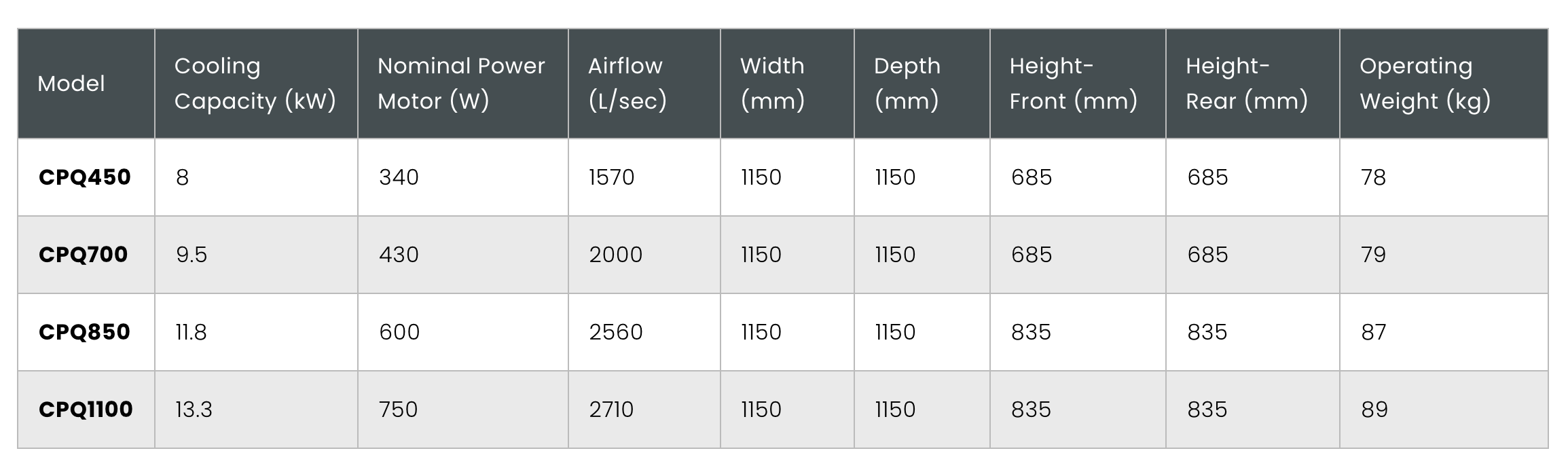This screenshot has height=472, width=1568.
Task: Select the Operating Weight (kg) header
Action: point(1425,84)
